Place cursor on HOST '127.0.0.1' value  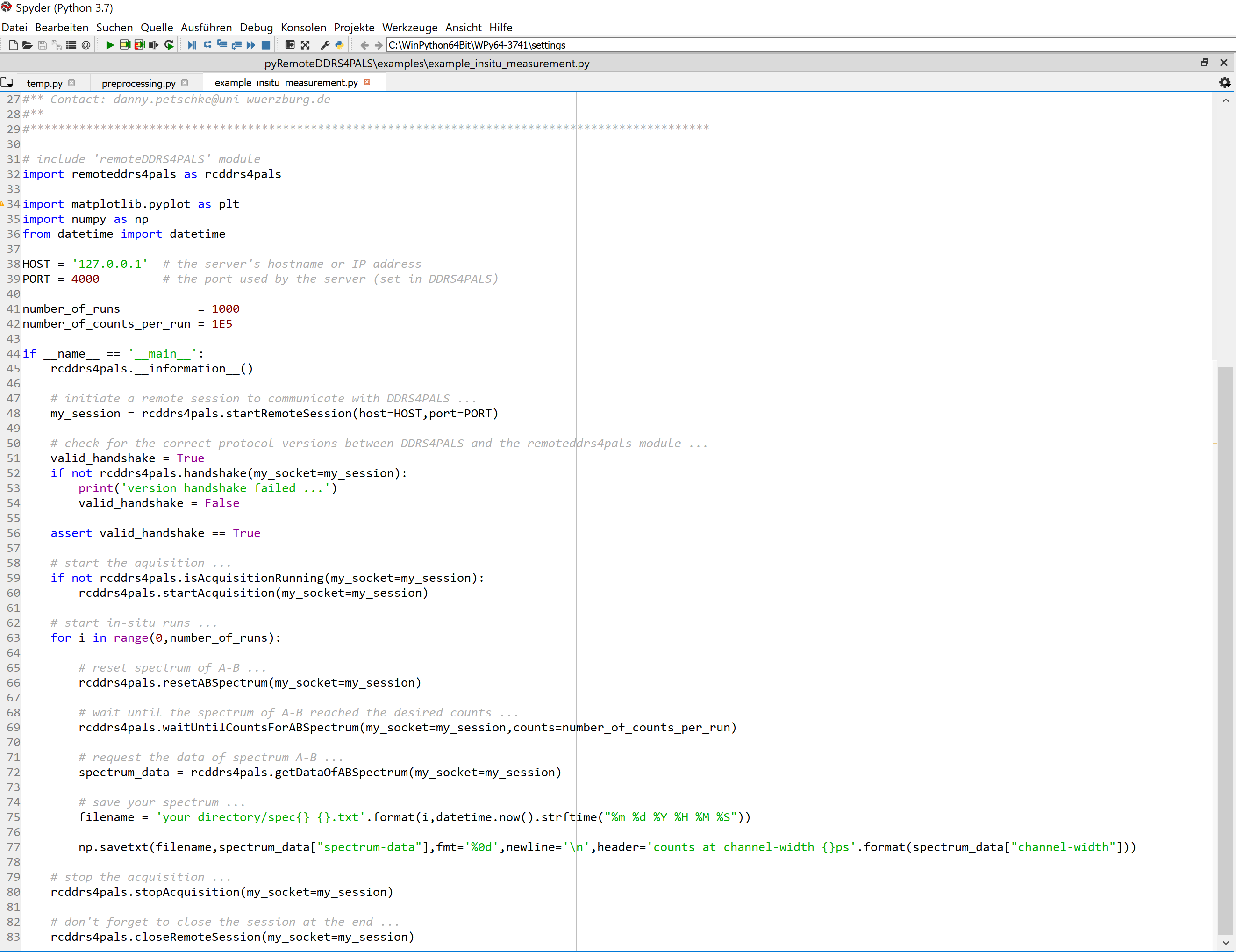click(110, 264)
